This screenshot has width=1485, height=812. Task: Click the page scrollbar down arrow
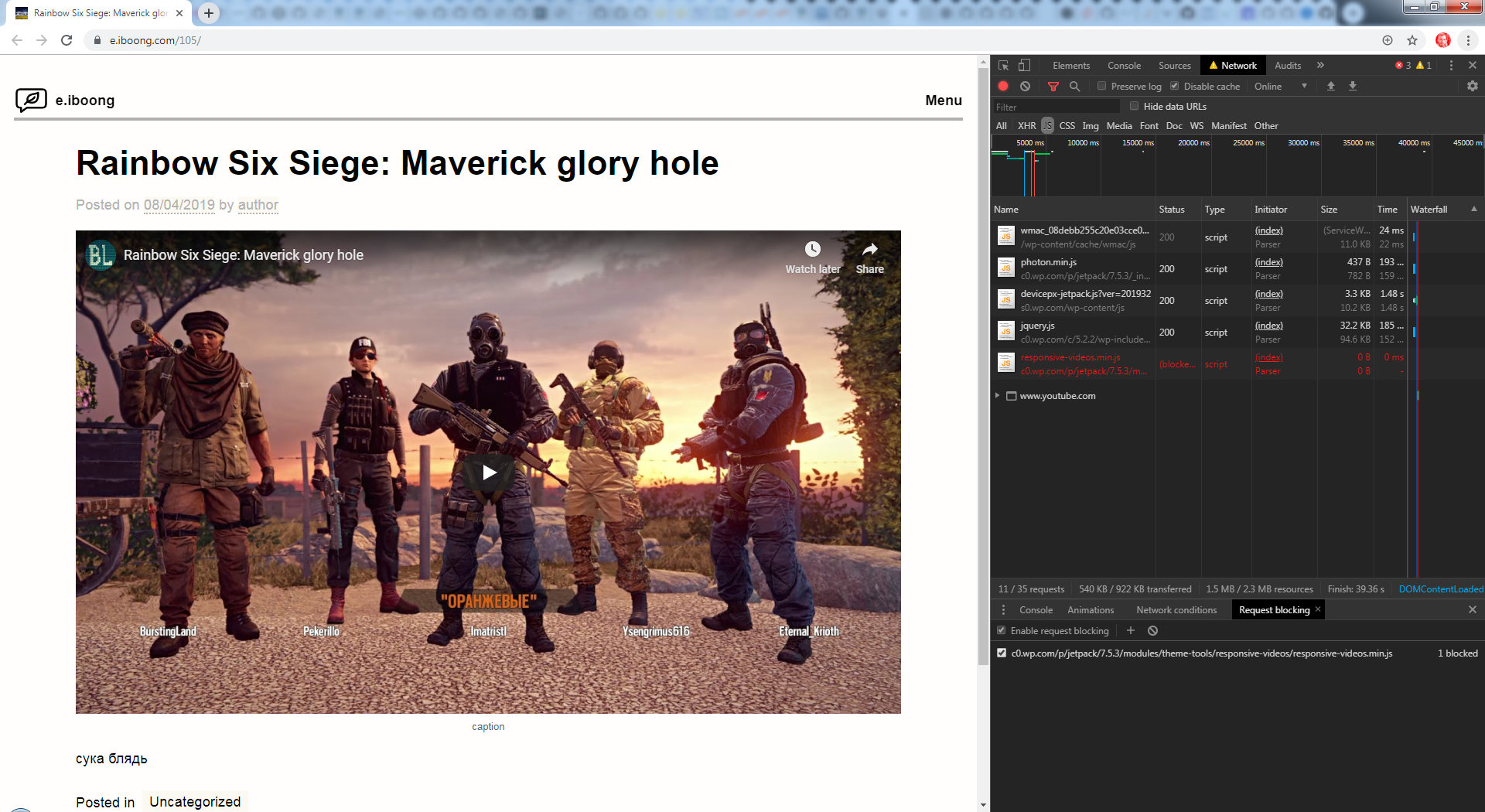(x=983, y=805)
